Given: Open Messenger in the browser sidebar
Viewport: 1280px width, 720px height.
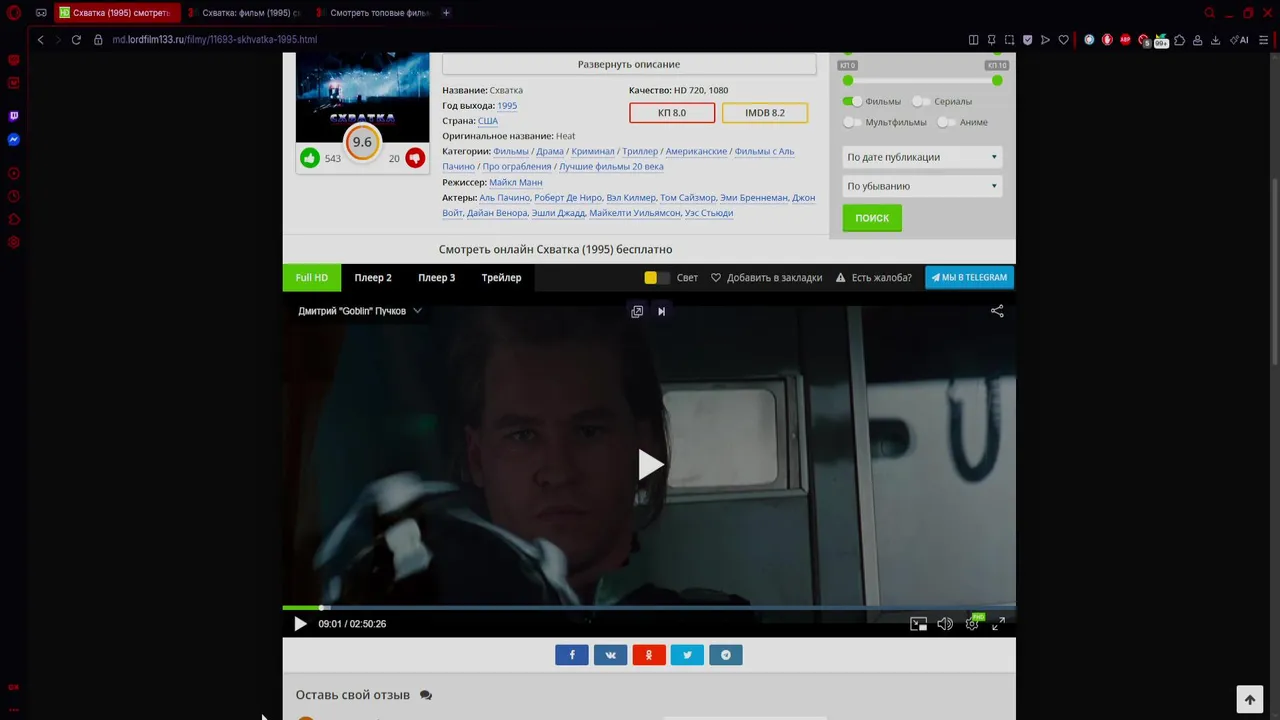Looking at the screenshot, I should [x=14, y=139].
